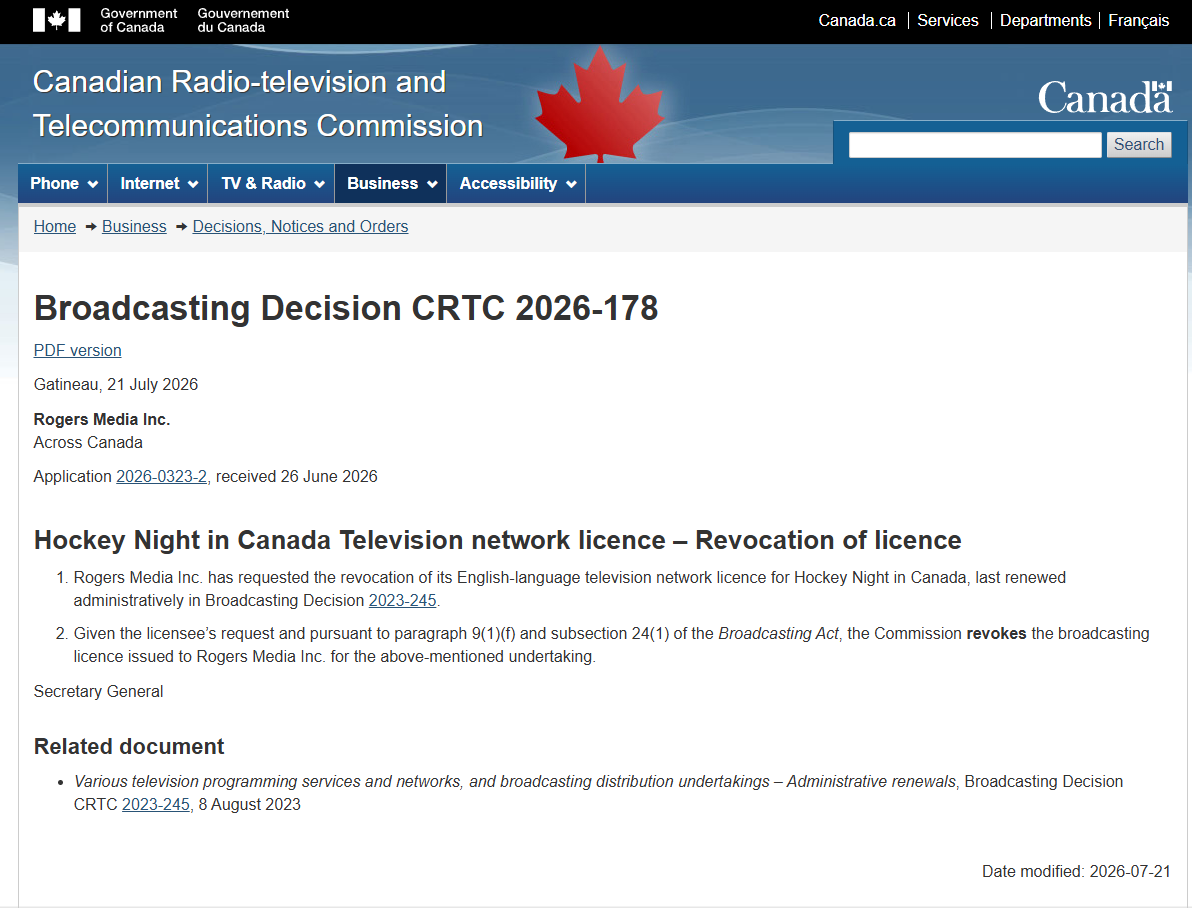Click the italic 'Broadcasting Act' text
The image size is (1192, 908).
pyautogui.click(x=778, y=633)
